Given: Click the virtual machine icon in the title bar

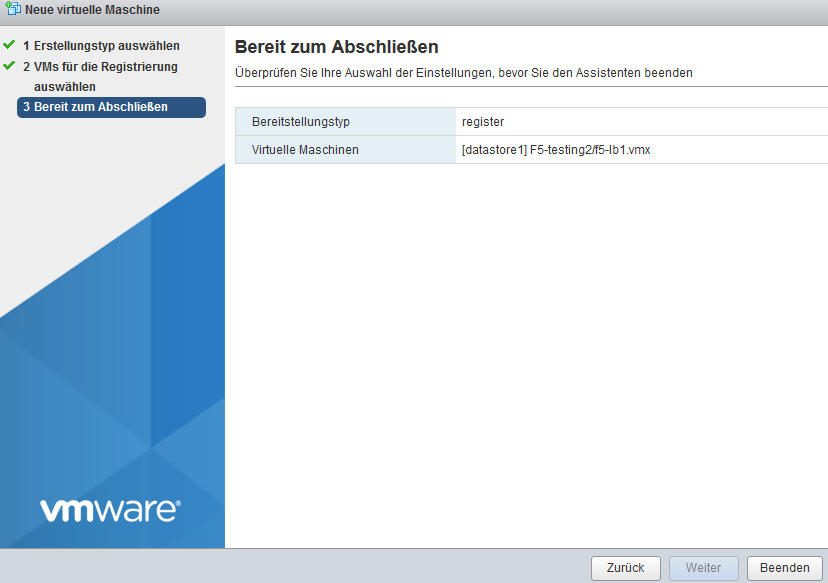Looking at the screenshot, I should click(x=12, y=10).
